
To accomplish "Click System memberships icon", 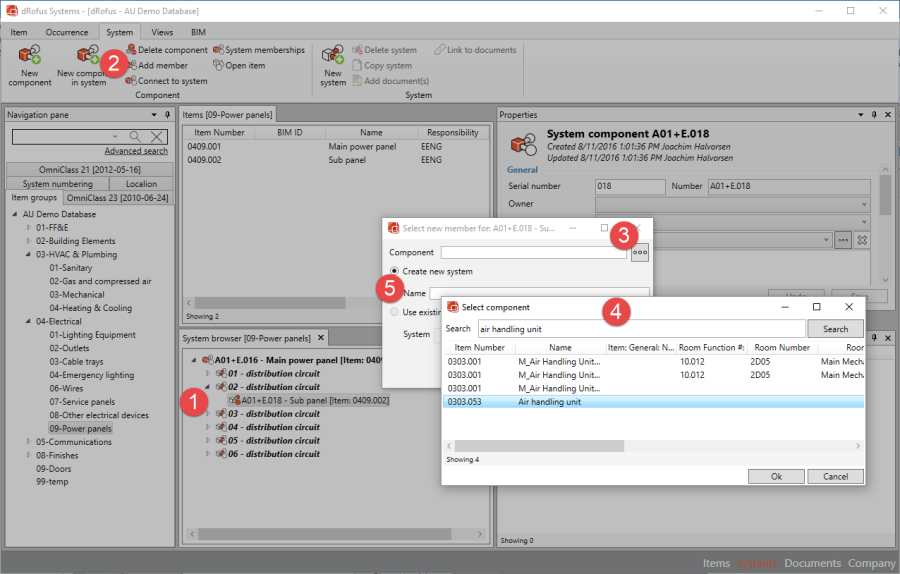I will (x=218, y=50).
